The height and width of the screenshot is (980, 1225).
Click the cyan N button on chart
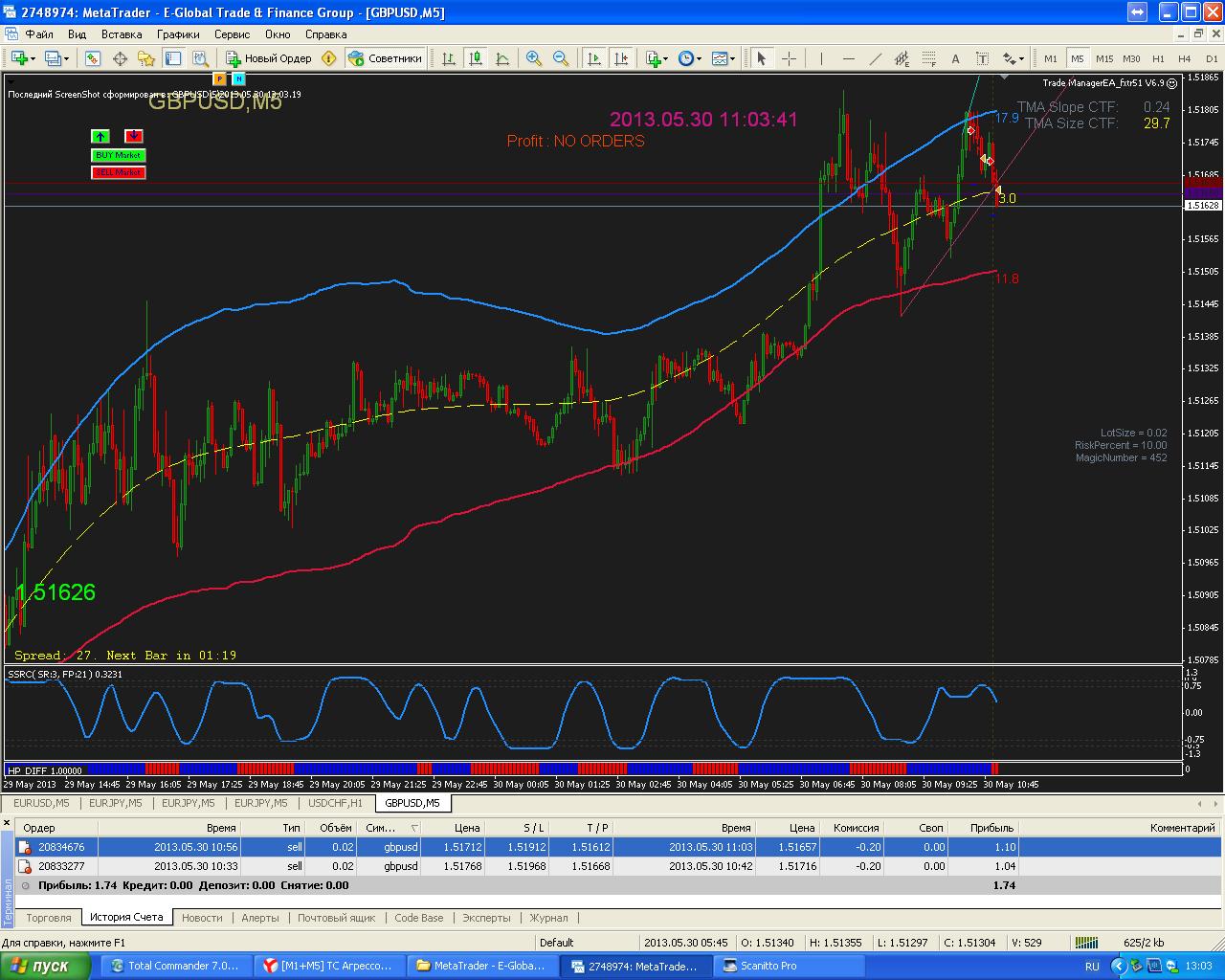pyautogui.click(x=238, y=78)
